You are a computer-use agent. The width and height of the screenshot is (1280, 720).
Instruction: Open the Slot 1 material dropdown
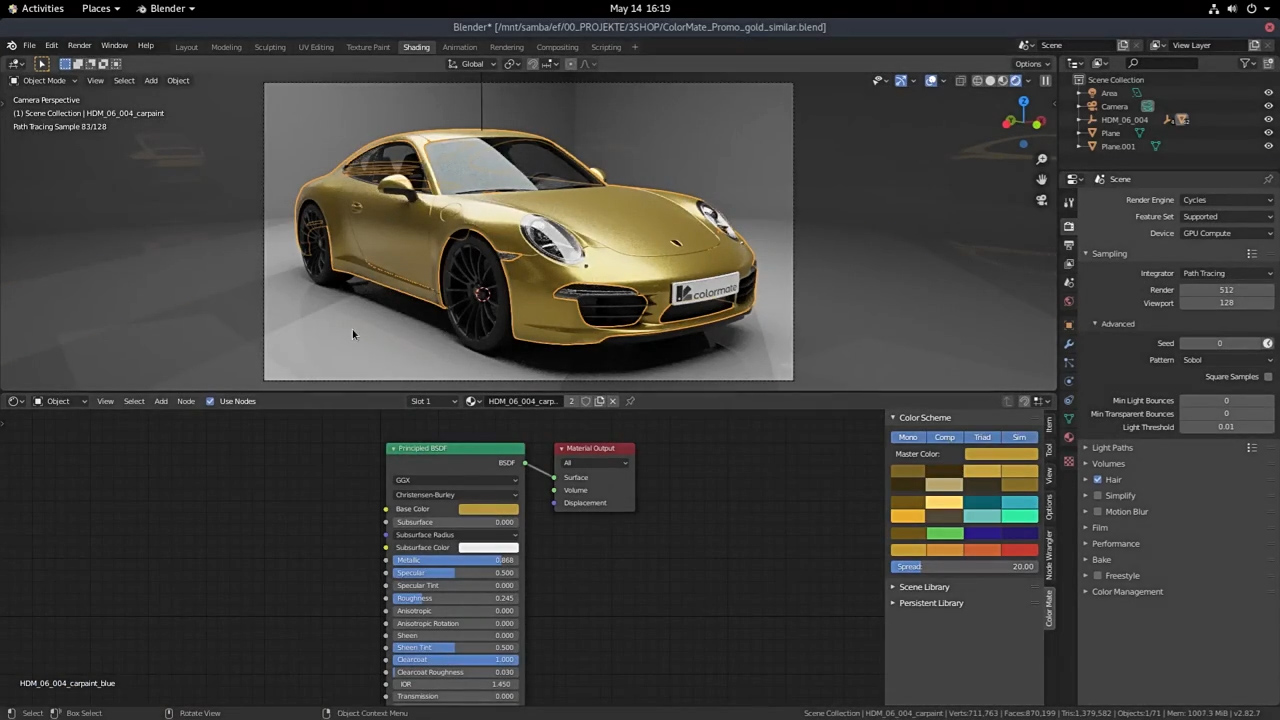coord(433,401)
